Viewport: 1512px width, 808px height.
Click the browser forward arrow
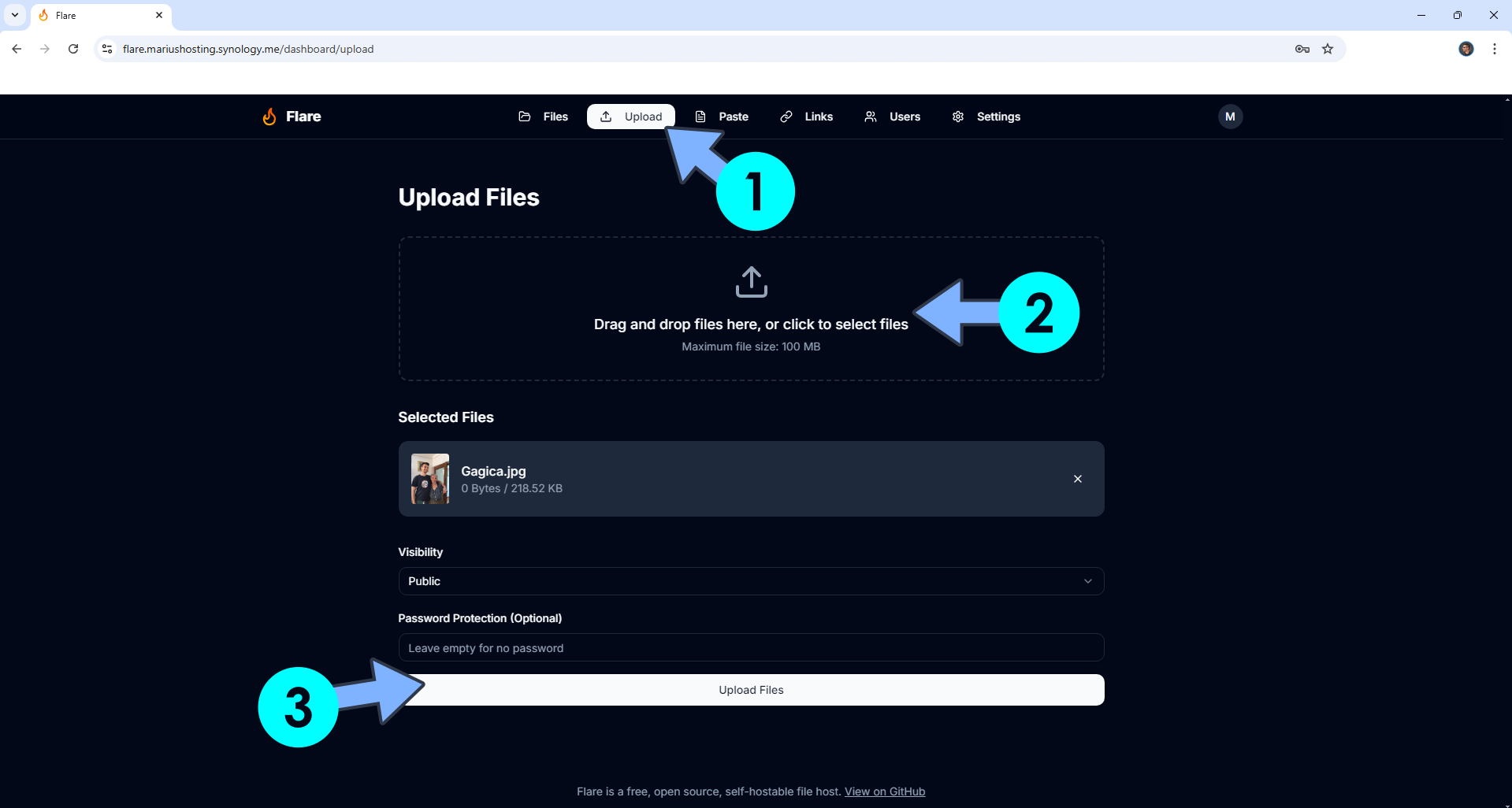[x=45, y=49]
